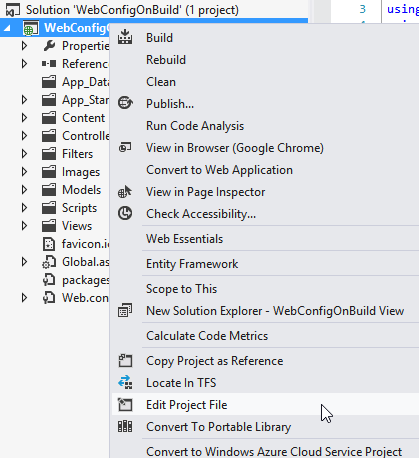The height and width of the screenshot is (459, 419).
Task: Expand the Properties node
Action: 24,46
